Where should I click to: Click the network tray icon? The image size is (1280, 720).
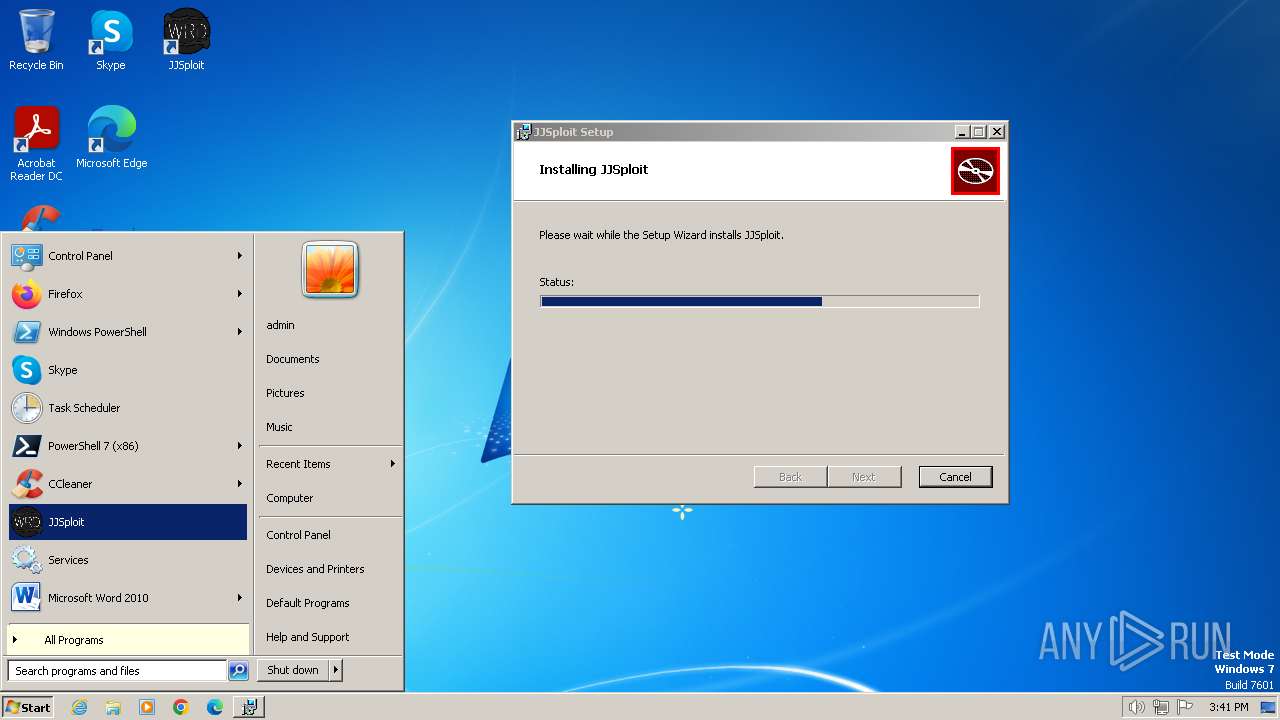pyautogui.click(x=1161, y=707)
